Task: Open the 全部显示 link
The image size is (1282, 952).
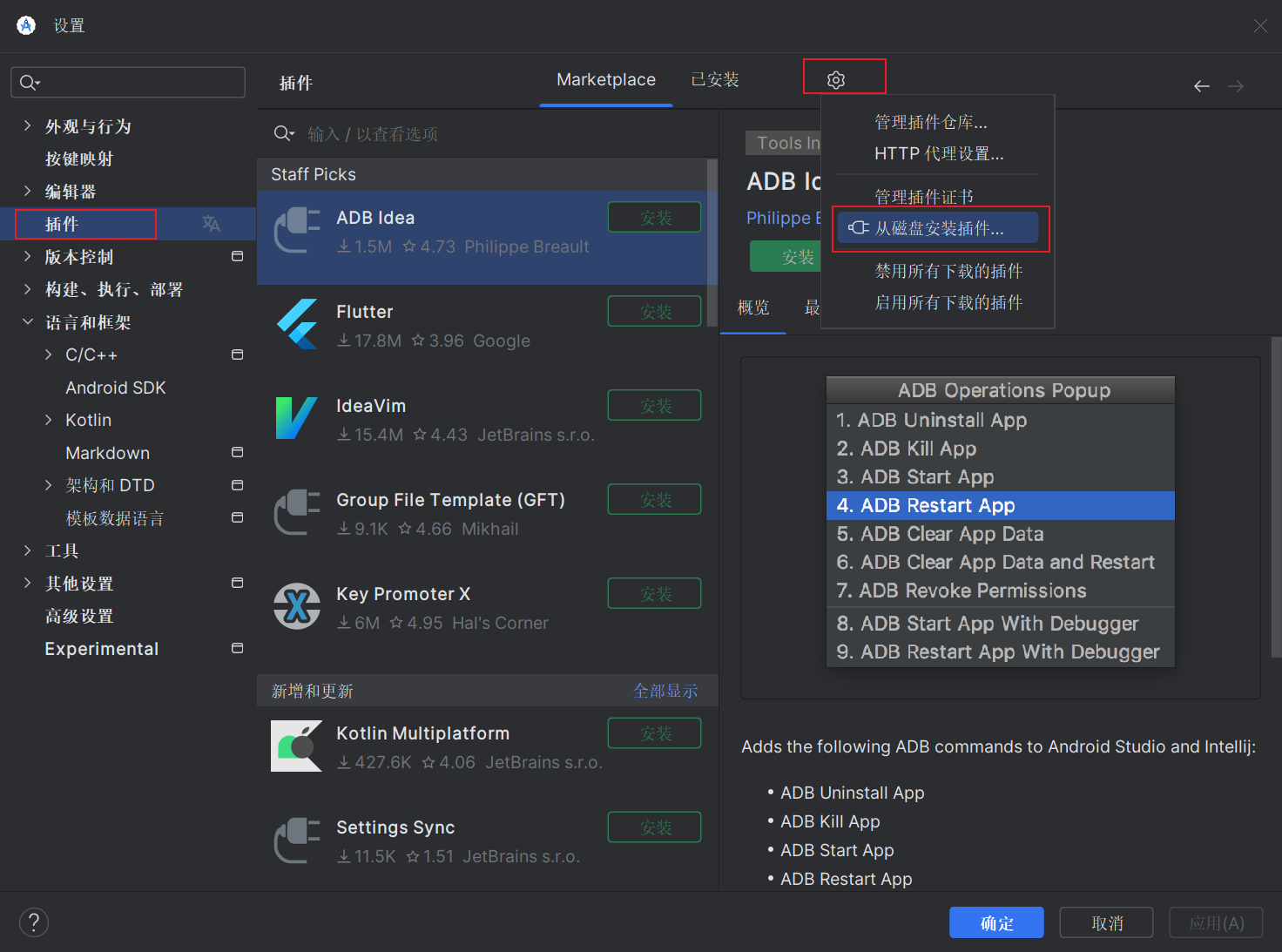Action: click(665, 691)
